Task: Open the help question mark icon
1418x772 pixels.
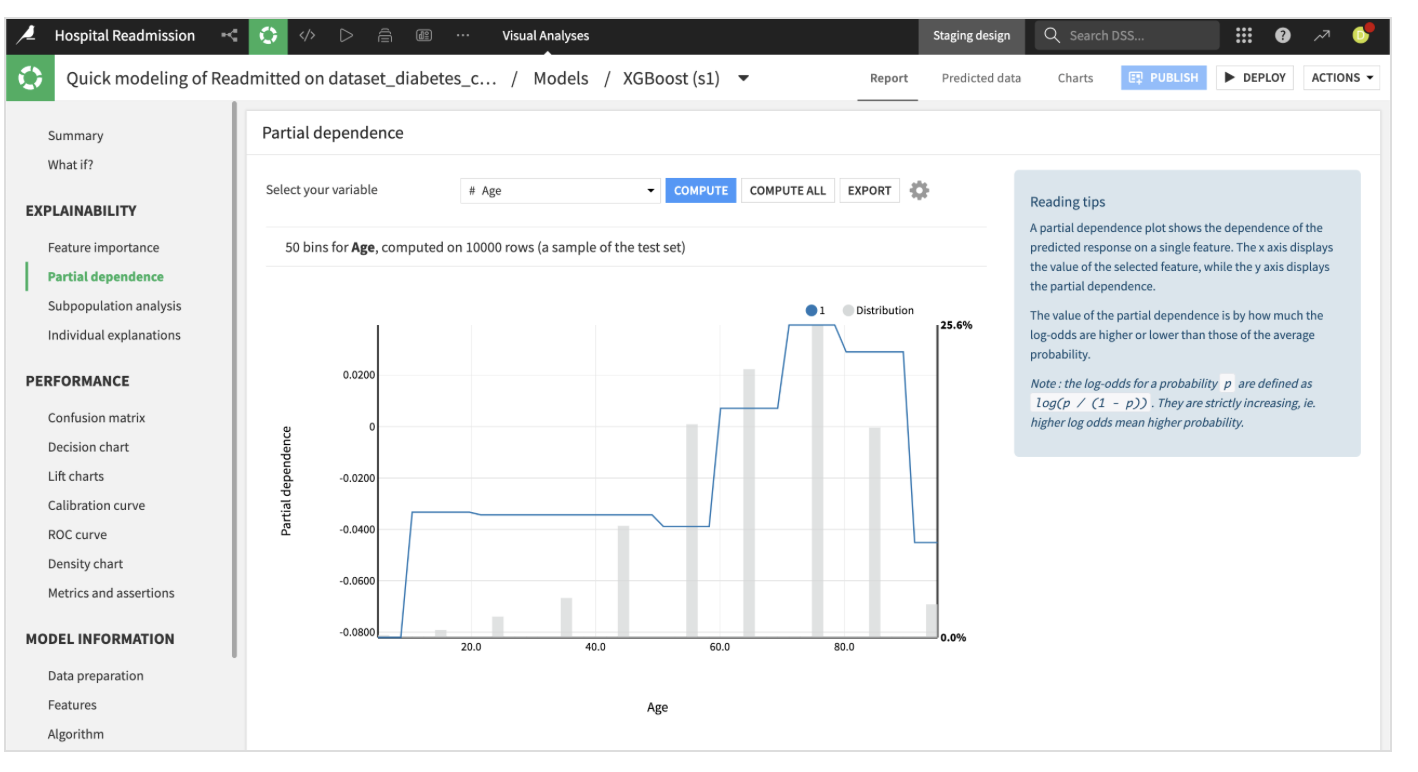Action: (x=1283, y=35)
